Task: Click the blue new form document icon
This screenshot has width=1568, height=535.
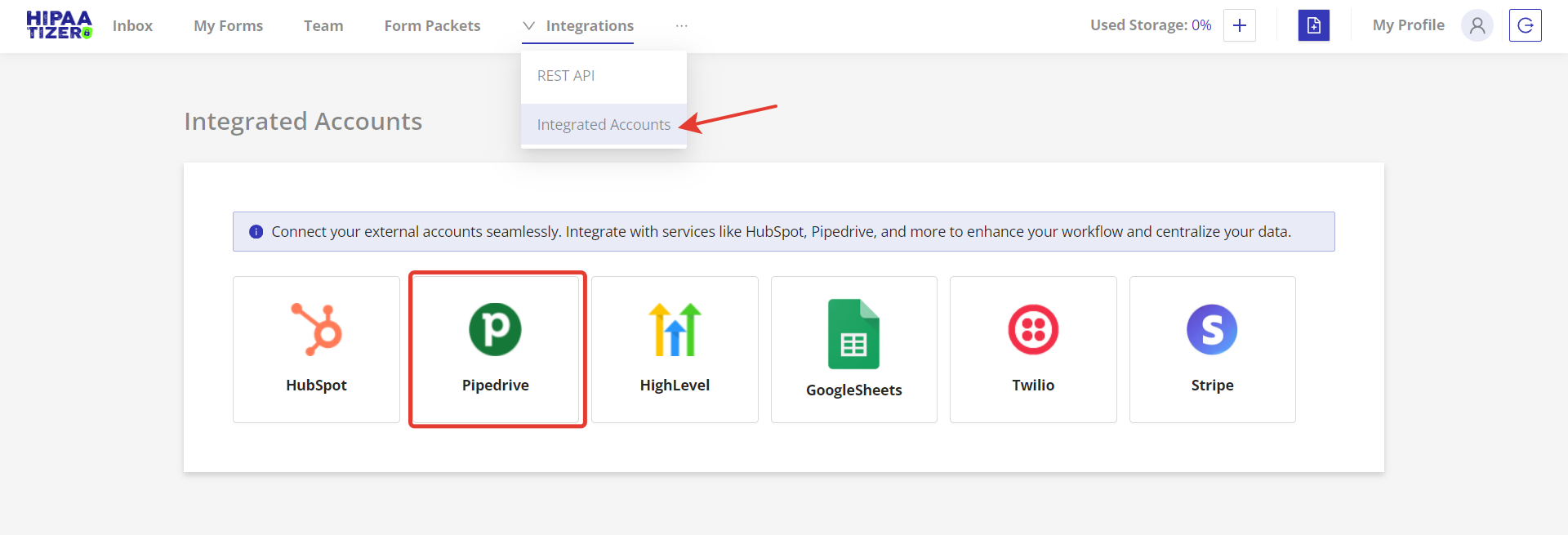Action: 1313,25
